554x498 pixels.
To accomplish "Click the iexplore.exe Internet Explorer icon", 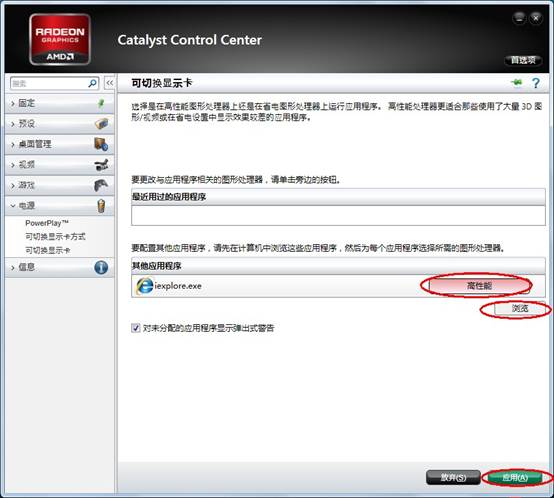I will point(145,286).
